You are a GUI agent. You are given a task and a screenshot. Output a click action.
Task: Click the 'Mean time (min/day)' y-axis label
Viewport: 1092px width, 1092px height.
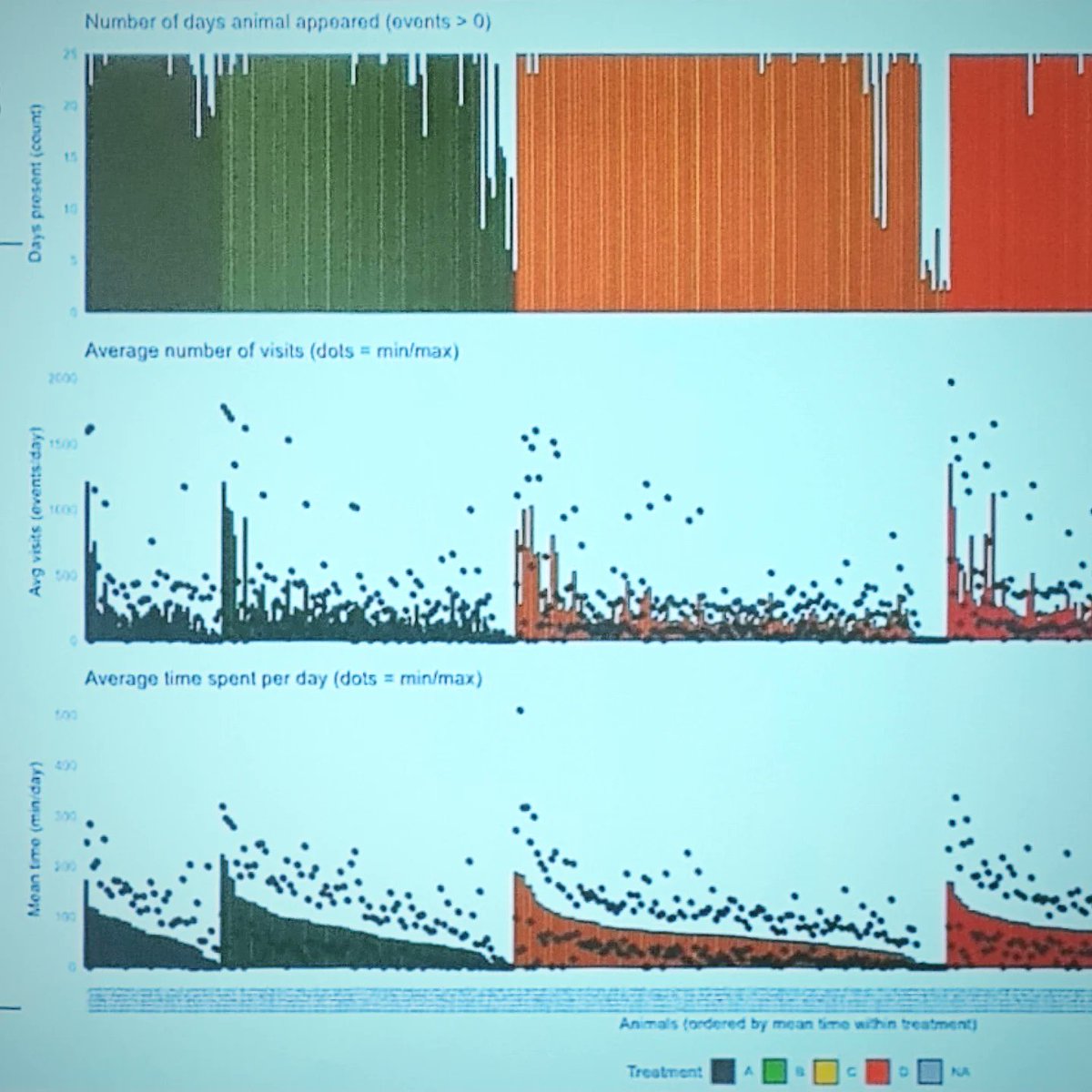(35, 840)
